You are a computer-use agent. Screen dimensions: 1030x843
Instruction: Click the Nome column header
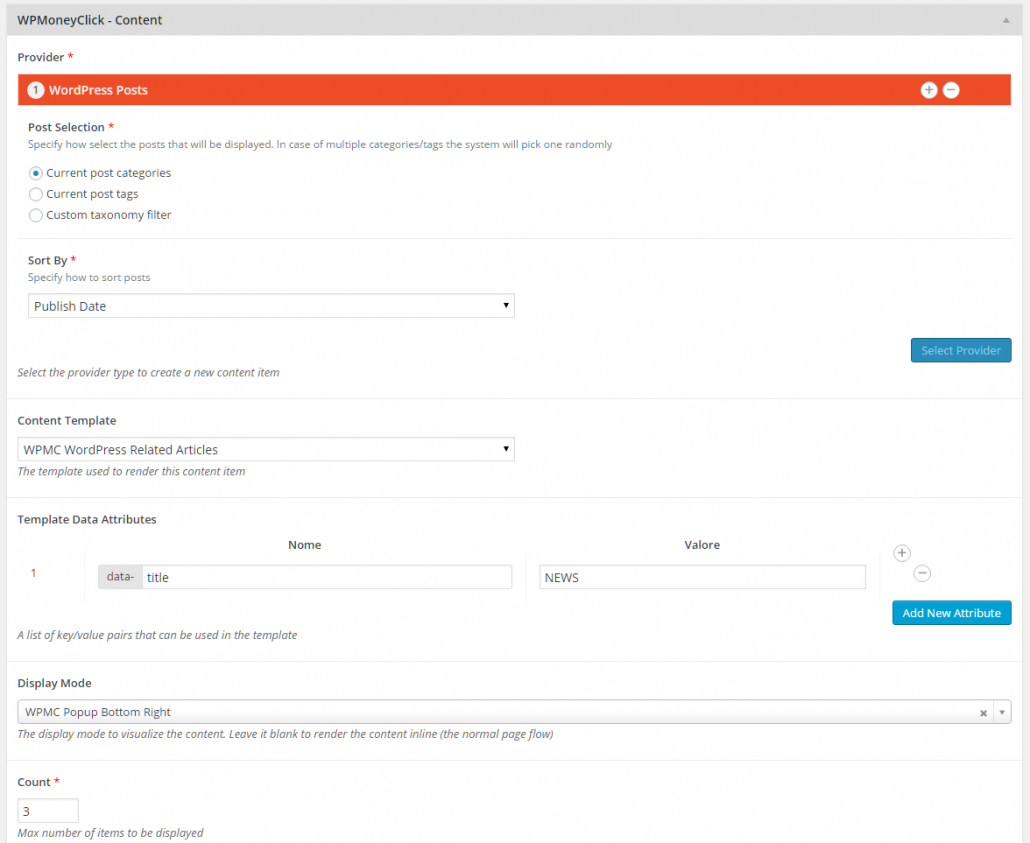tap(305, 545)
